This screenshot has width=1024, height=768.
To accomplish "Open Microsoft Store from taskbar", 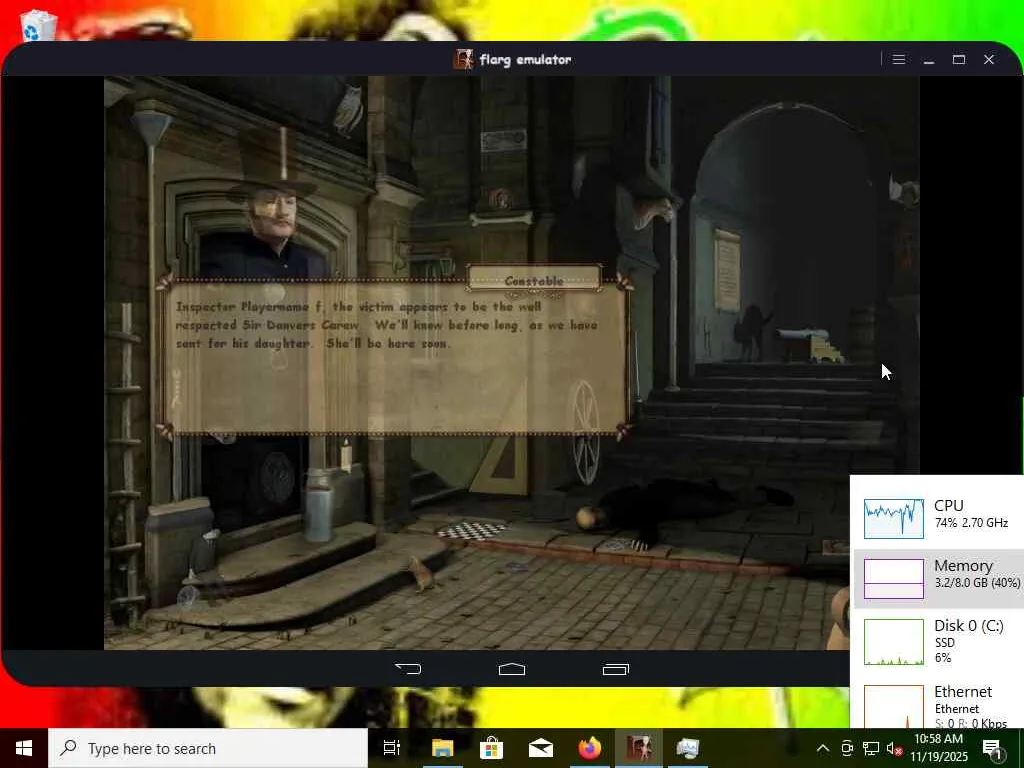I will (491, 748).
